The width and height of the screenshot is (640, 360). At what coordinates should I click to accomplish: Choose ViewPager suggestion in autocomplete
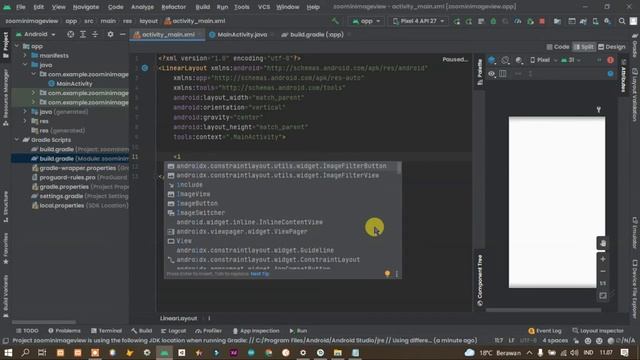282,231
